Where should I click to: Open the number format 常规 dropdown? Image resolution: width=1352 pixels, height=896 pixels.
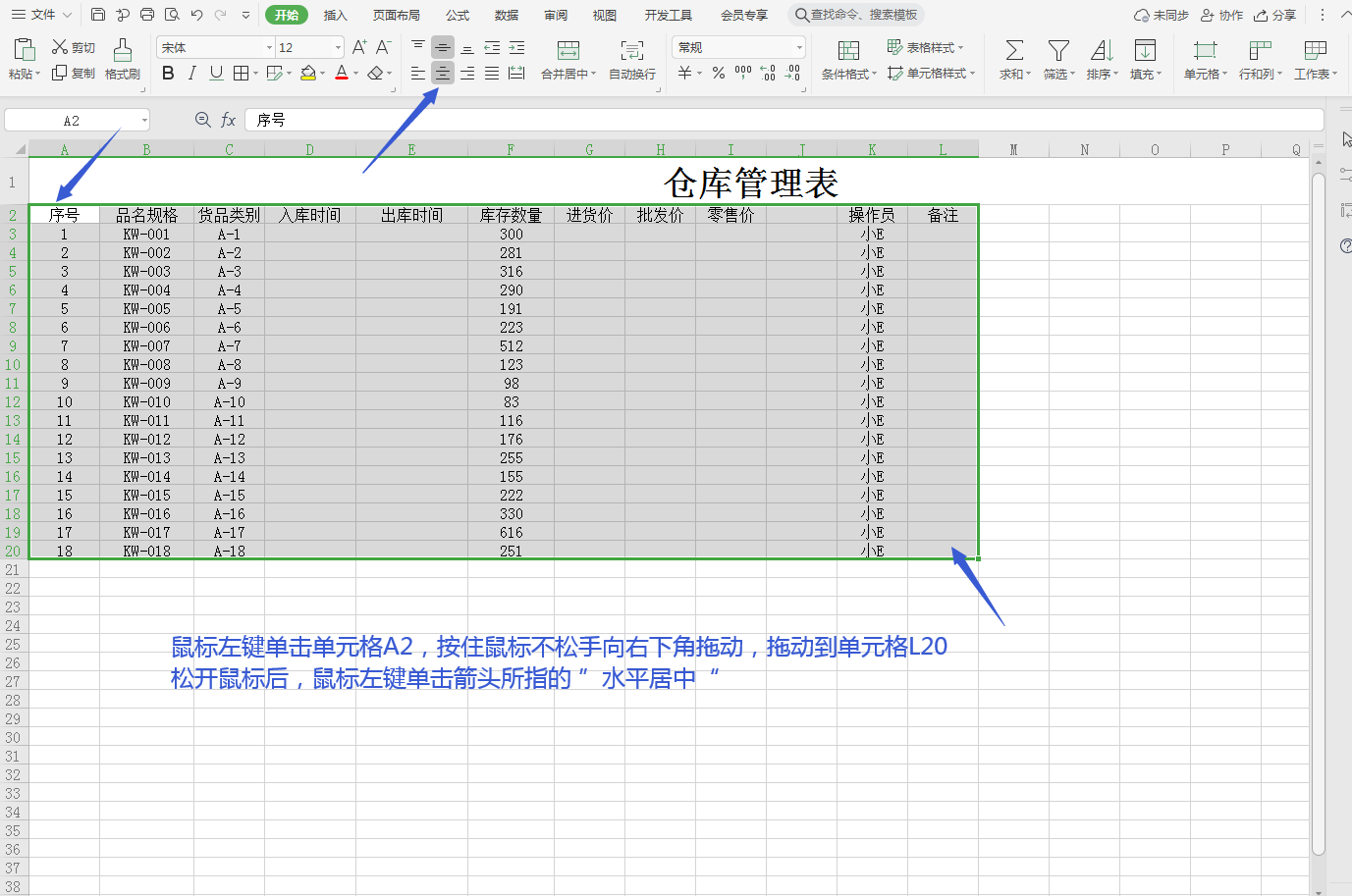pyautogui.click(x=799, y=47)
